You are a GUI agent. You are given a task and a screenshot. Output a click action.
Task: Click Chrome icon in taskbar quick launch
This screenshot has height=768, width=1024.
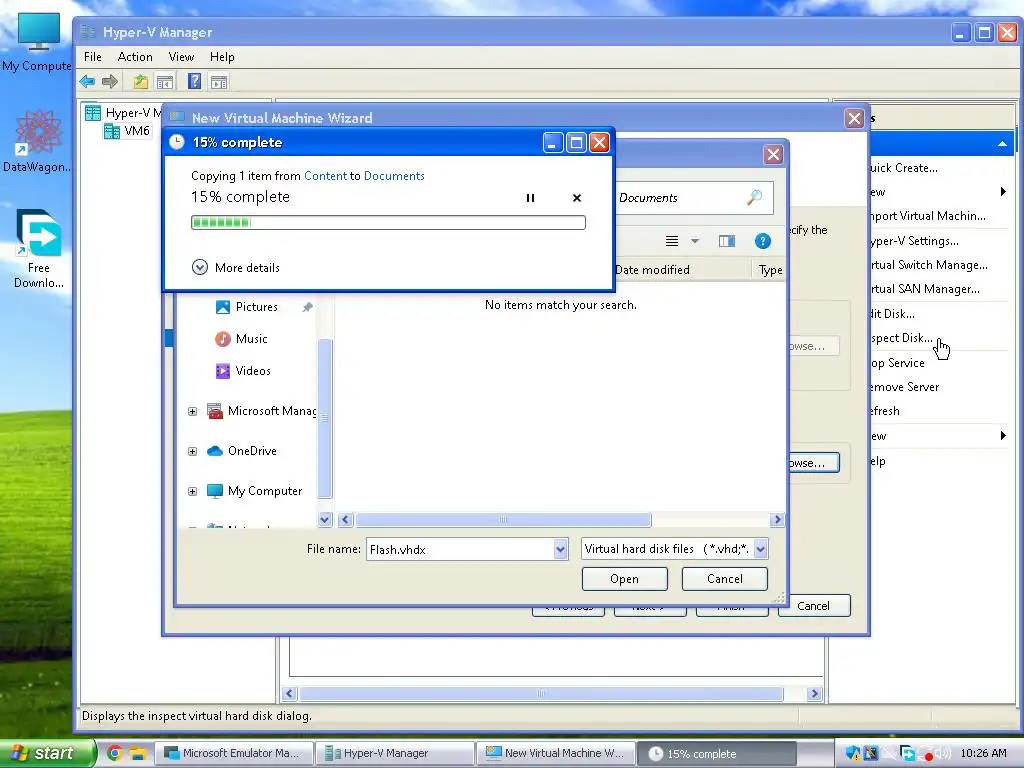114,753
